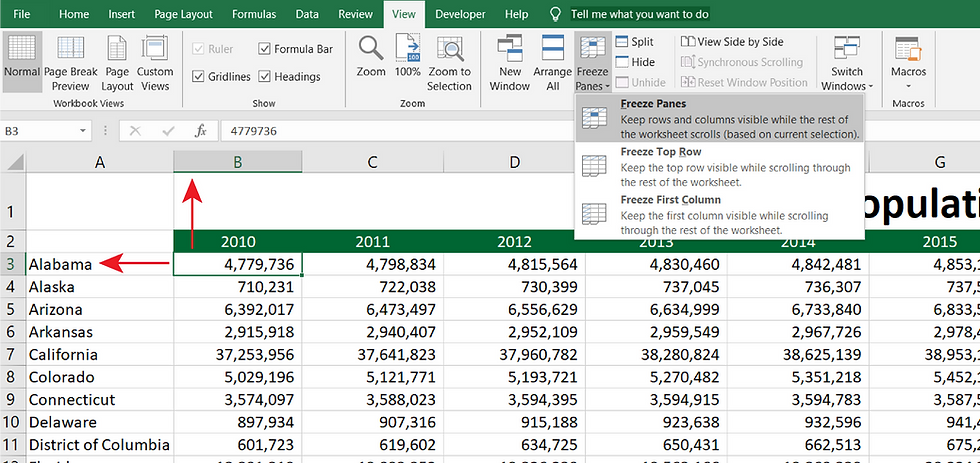Select the 2012 header cell
This screenshot has width=980, height=463.
pos(514,242)
